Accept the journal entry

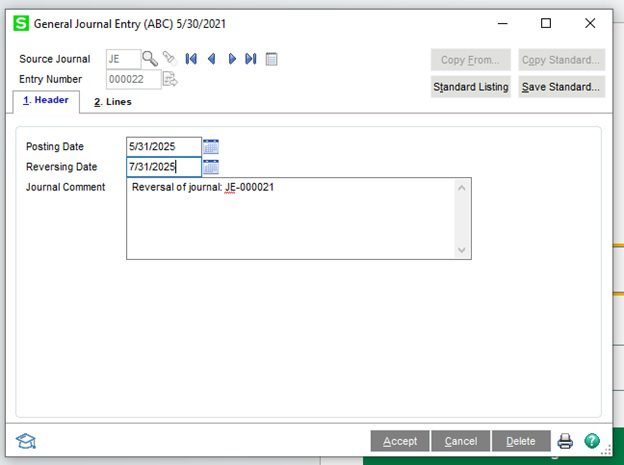click(x=400, y=441)
